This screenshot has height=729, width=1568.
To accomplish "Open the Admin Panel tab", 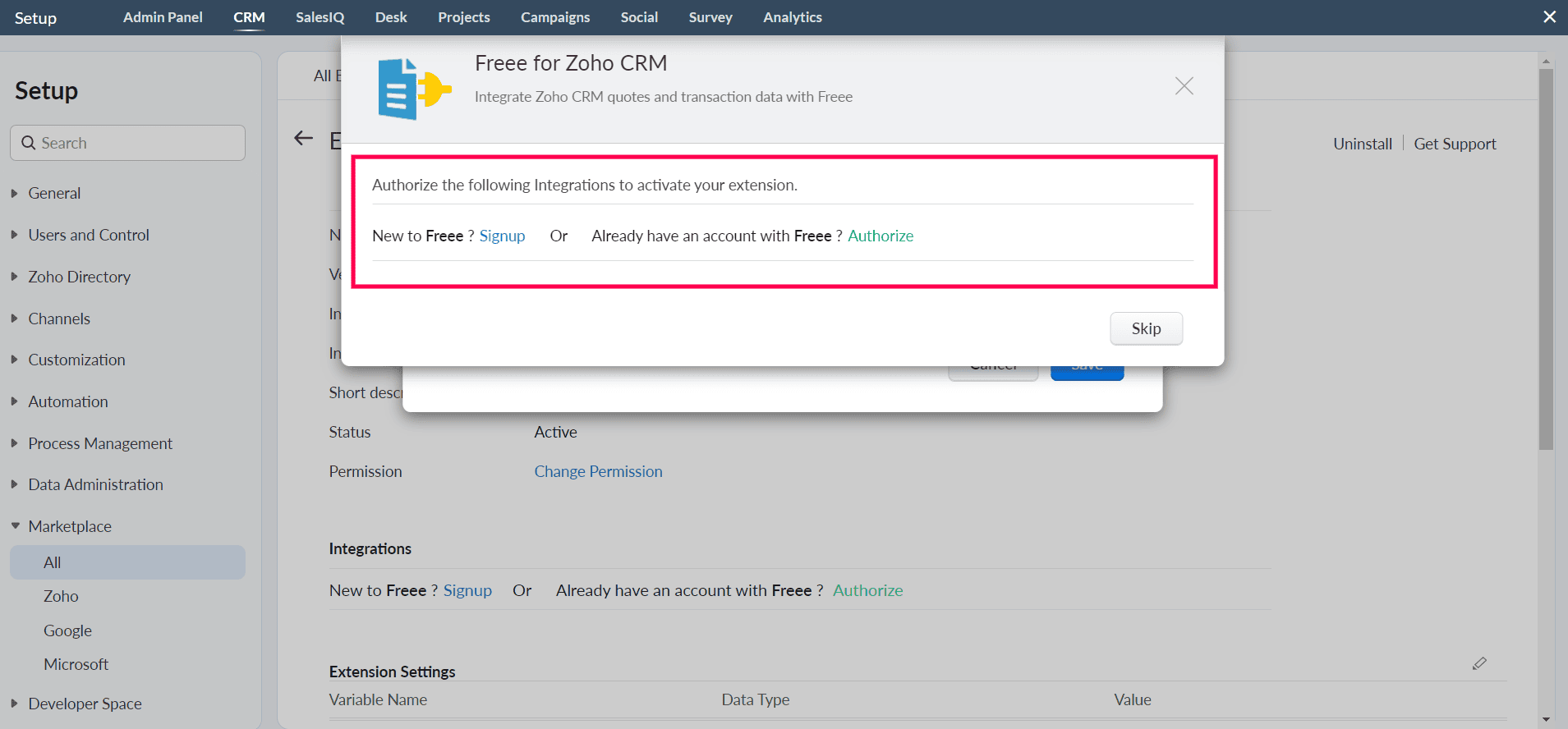I will [x=163, y=17].
